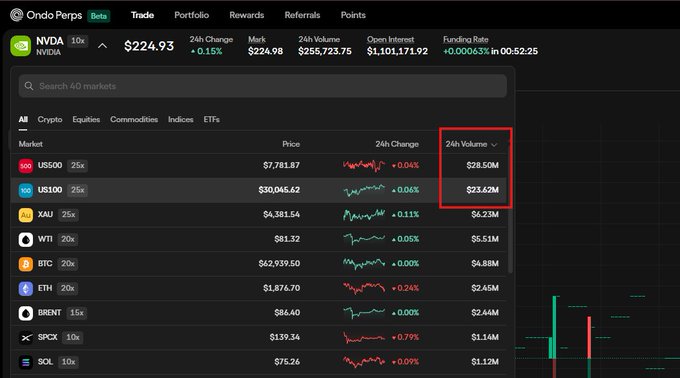This screenshot has width=680, height=378.
Task: Open the Referrals tab
Action: click(x=302, y=15)
